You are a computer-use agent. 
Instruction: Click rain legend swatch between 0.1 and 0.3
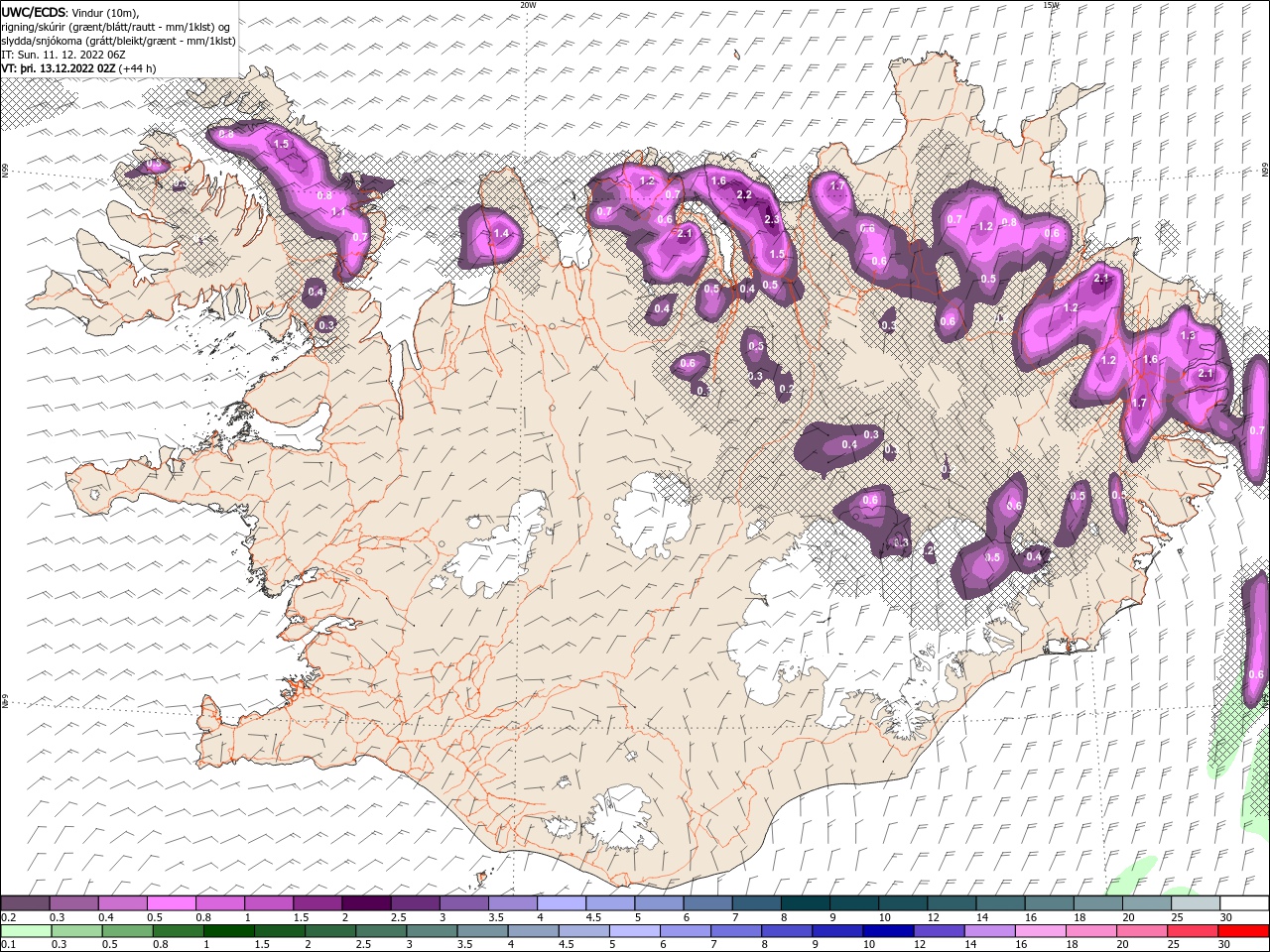click(26, 931)
